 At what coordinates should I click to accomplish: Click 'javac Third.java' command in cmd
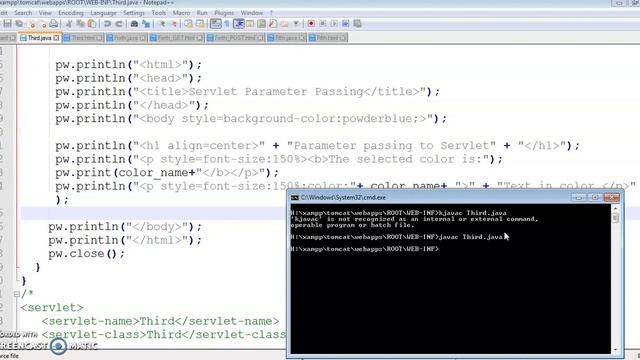coord(471,237)
